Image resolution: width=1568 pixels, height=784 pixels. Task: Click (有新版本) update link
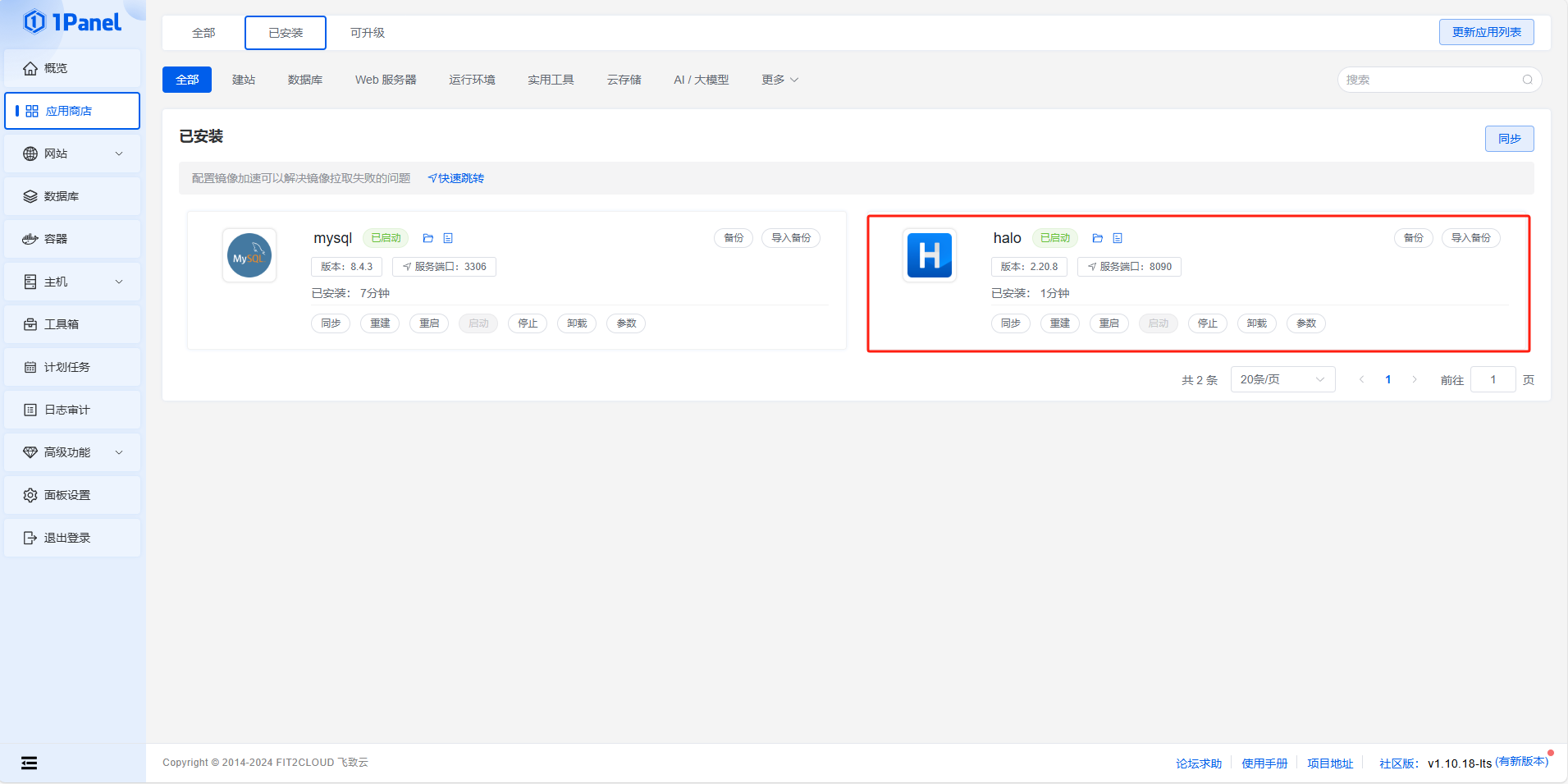(1522, 762)
